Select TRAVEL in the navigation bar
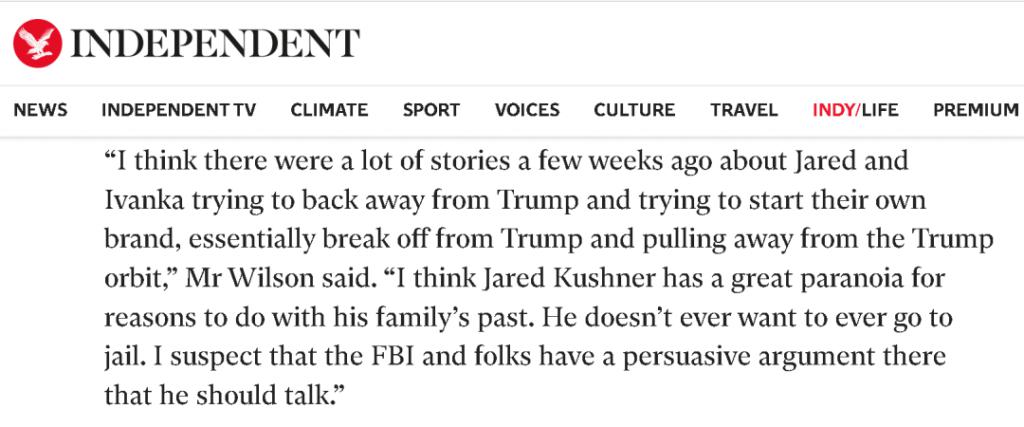Viewport: 1024px width, 427px height. pyautogui.click(x=744, y=110)
